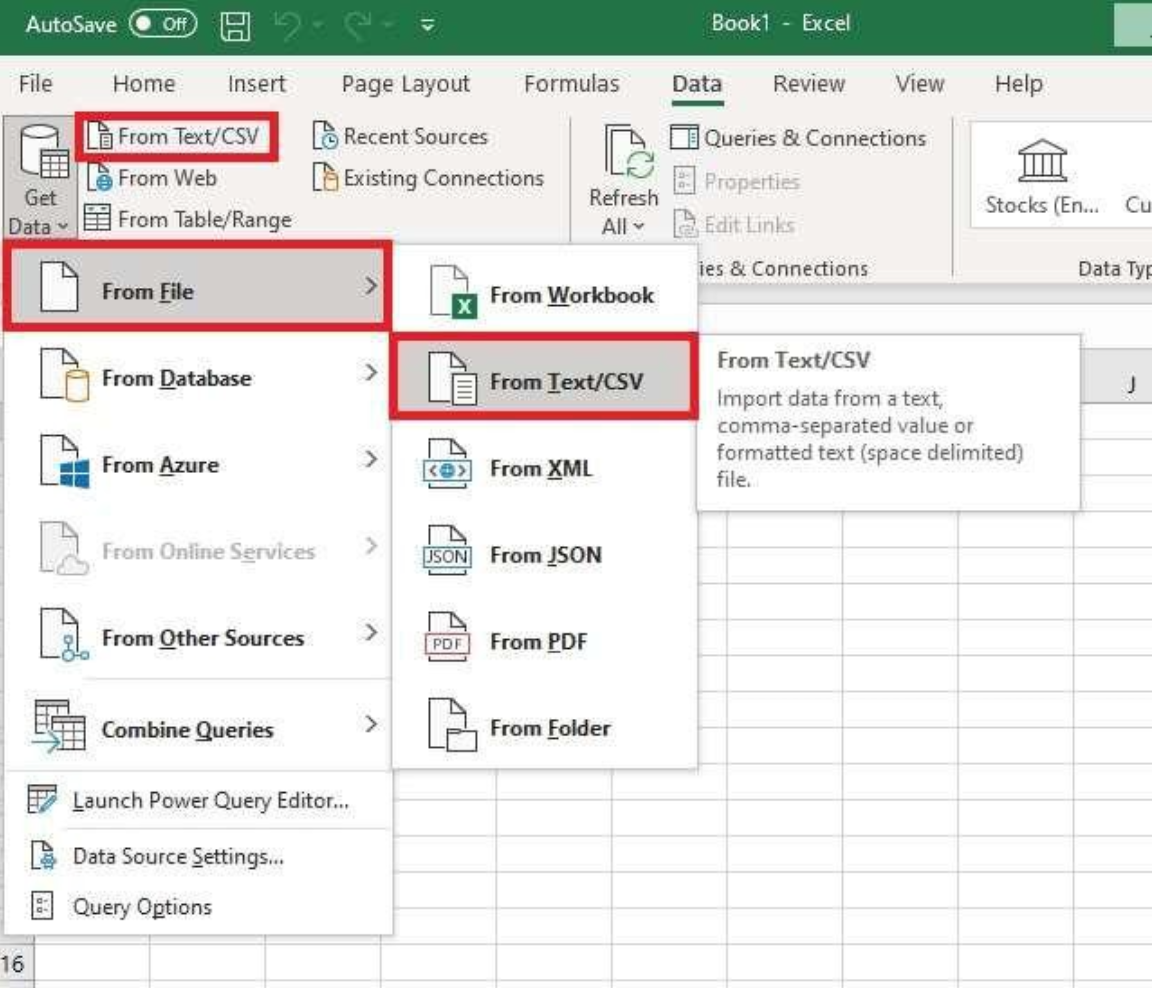The height and width of the screenshot is (988, 1152).
Task: Switch to the Home tab
Action: click(143, 84)
